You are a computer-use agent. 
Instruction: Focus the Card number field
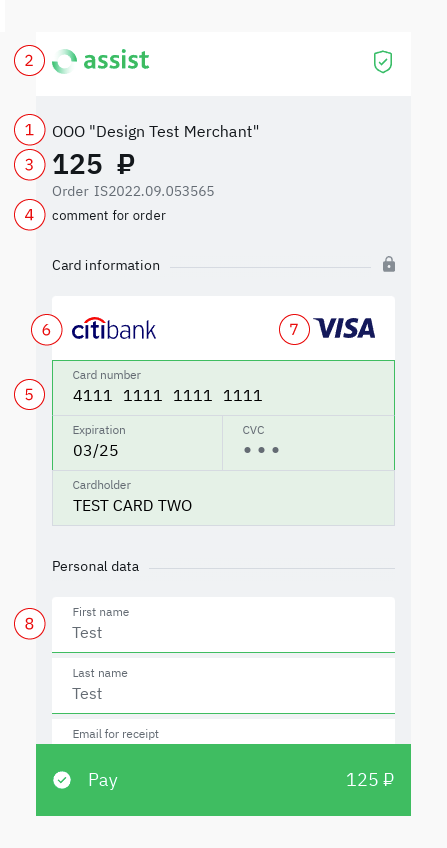(x=223, y=388)
